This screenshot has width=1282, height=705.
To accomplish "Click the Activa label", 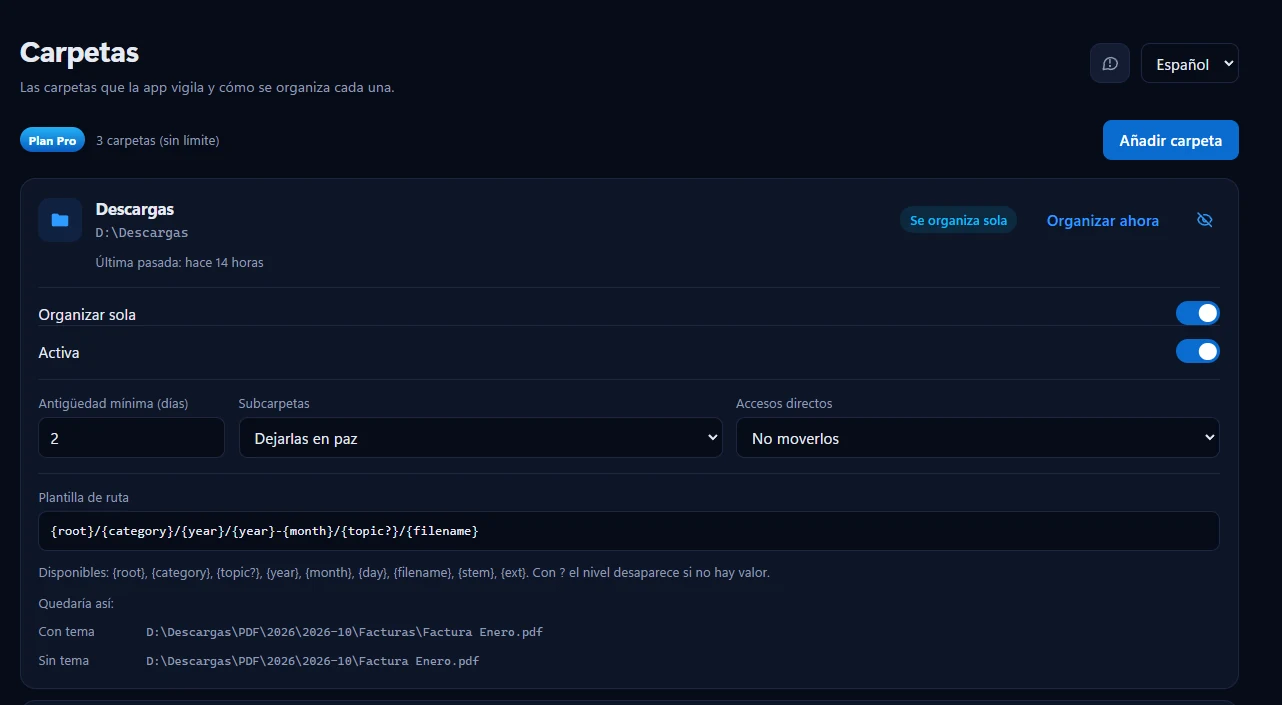I will [59, 352].
